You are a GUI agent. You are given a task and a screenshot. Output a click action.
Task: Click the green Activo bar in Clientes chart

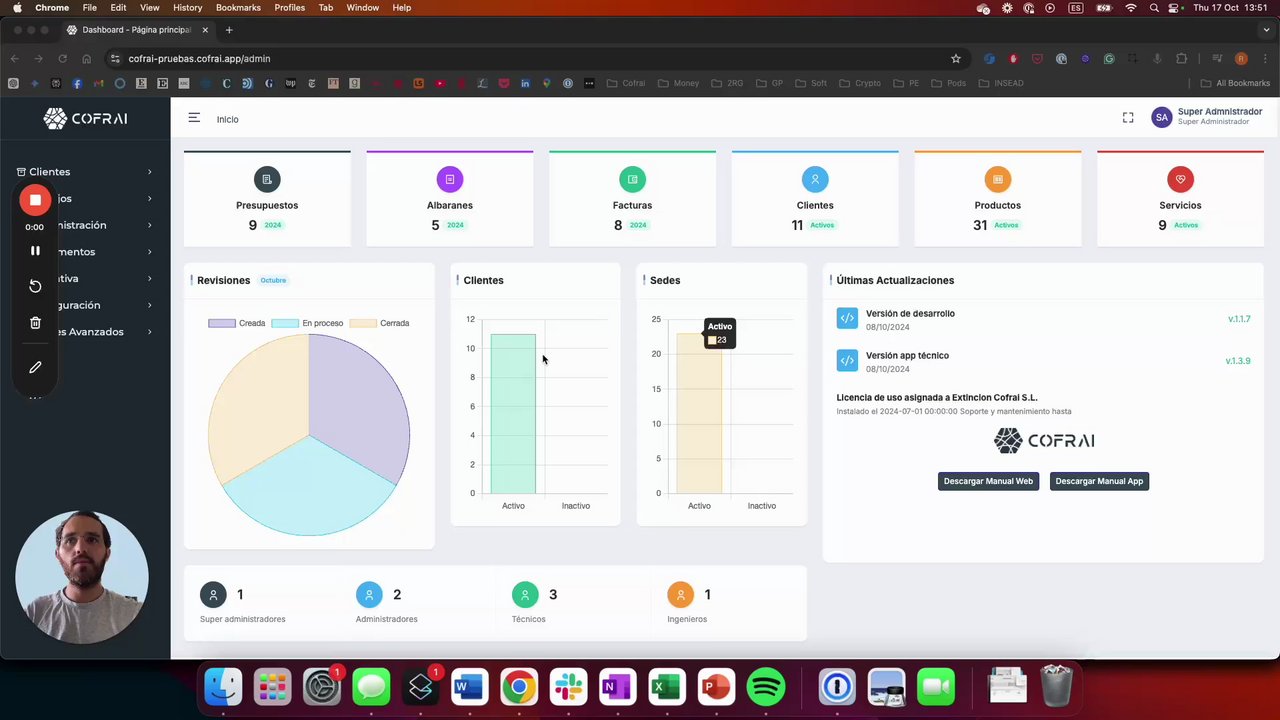513,414
